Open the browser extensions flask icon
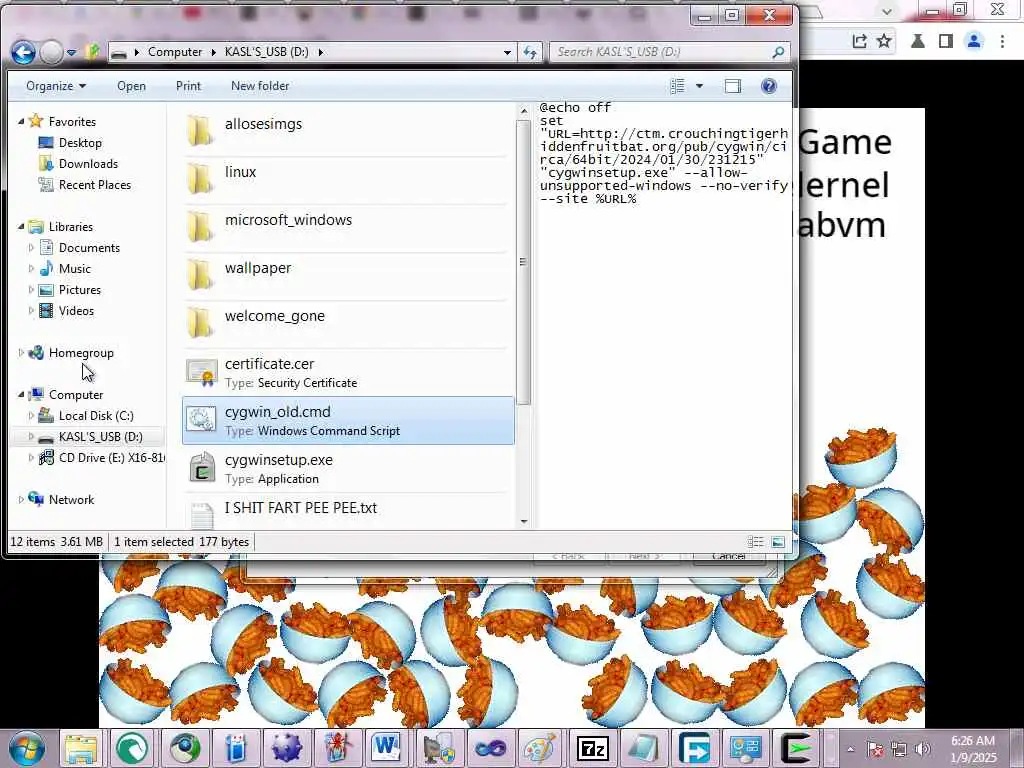1024x768 pixels. 918,41
